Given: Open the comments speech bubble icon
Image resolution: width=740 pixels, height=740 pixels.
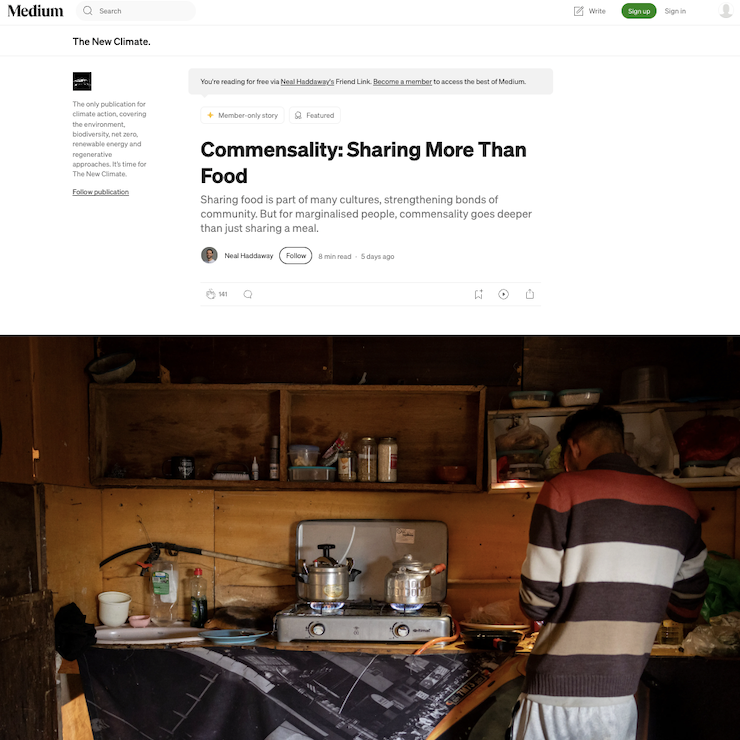Looking at the screenshot, I should tap(248, 294).
